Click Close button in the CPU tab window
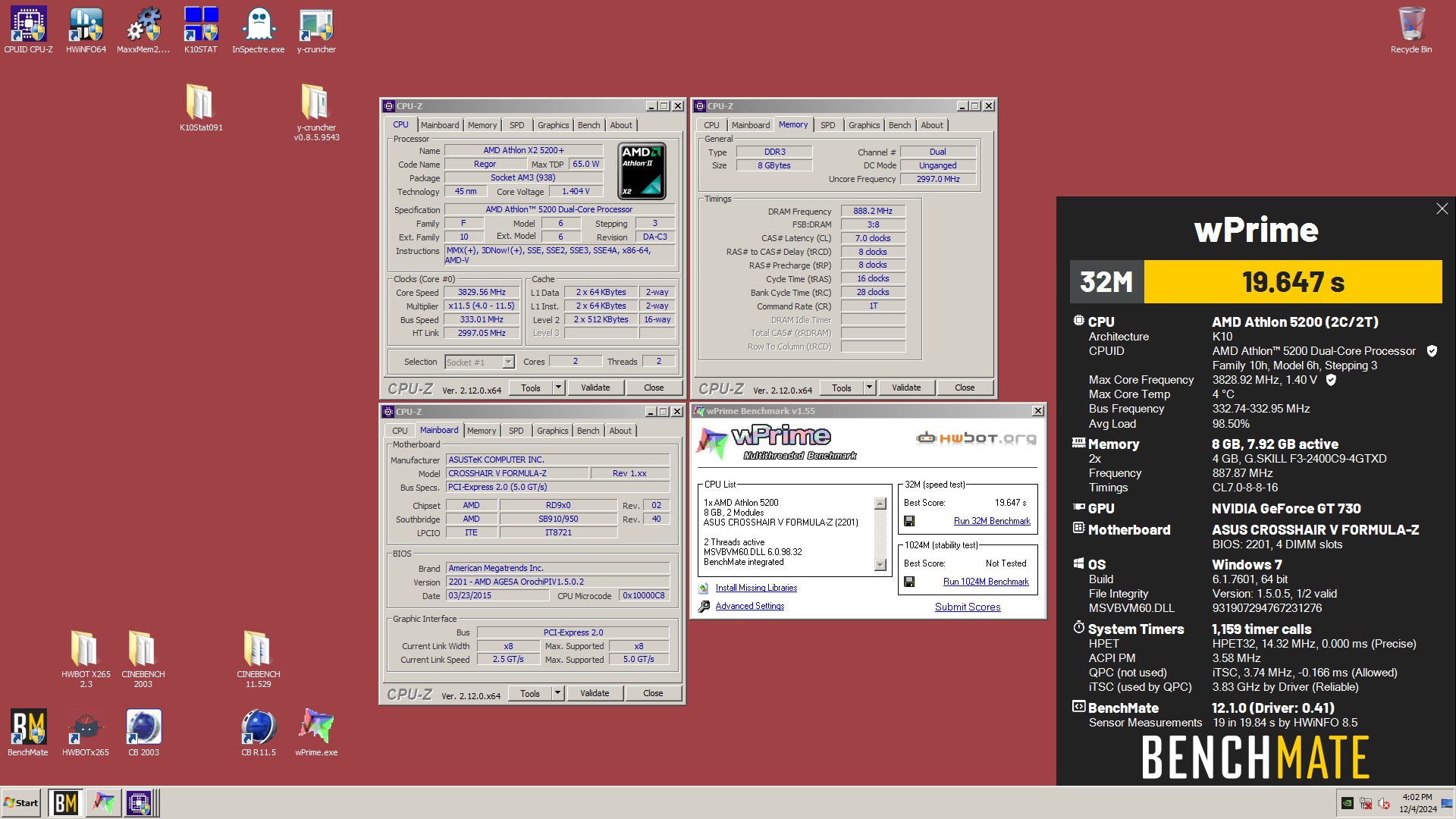The width and height of the screenshot is (1456, 819). tap(654, 388)
